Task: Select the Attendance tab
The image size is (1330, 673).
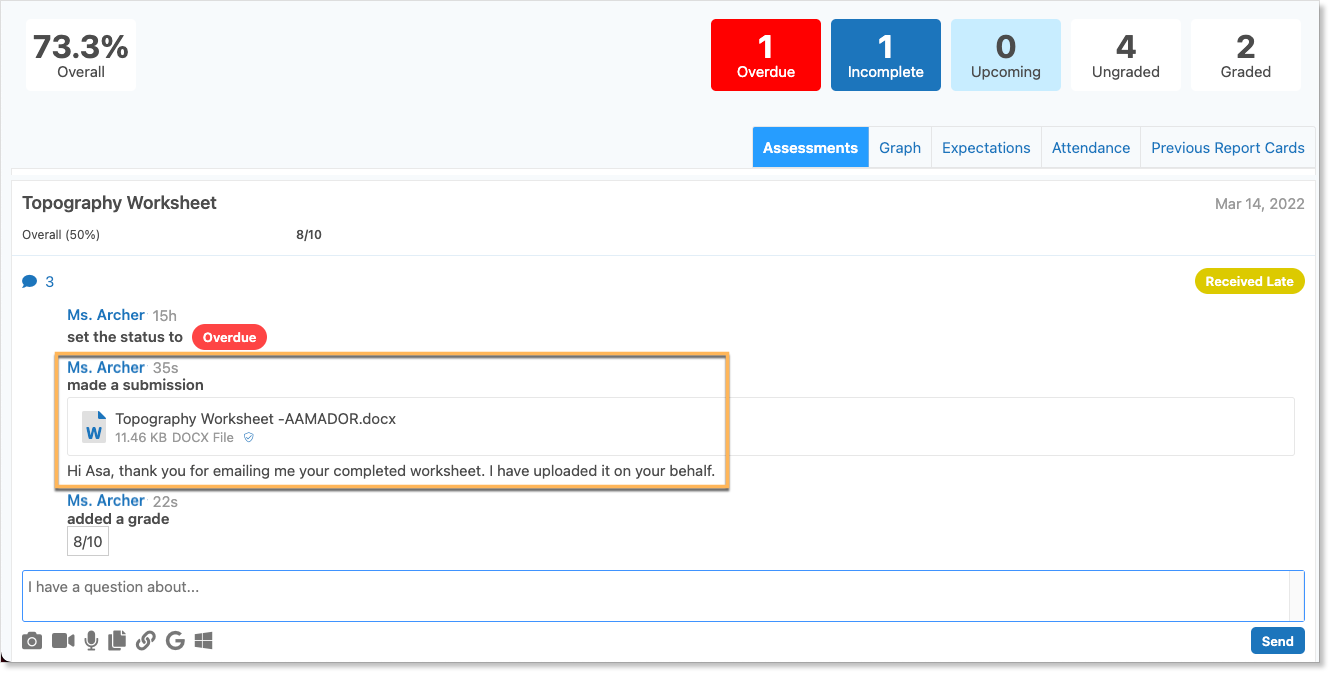Action: [1091, 148]
